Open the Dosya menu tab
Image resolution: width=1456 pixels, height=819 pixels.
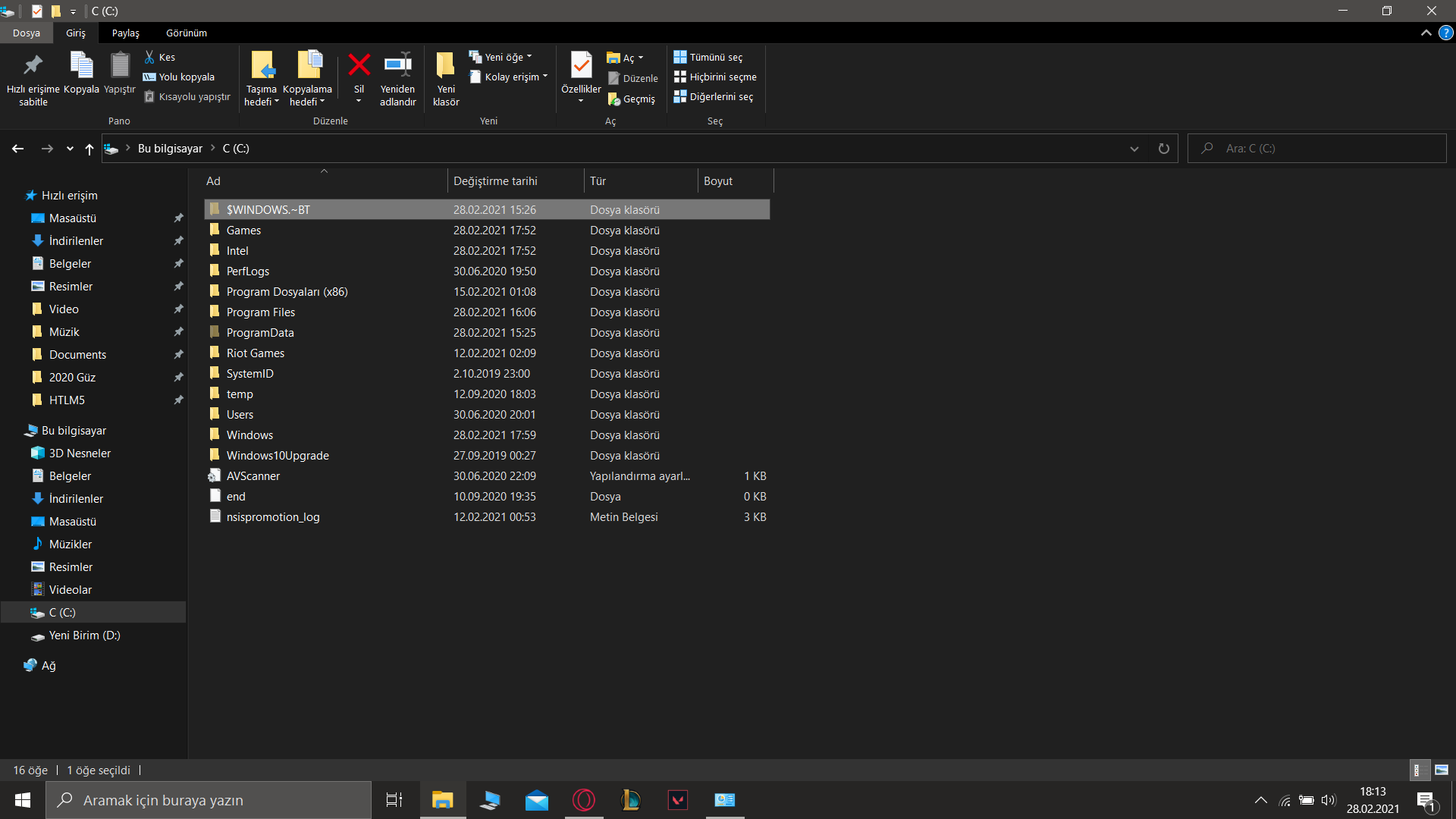pyautogui.click(x=26, y=33)
